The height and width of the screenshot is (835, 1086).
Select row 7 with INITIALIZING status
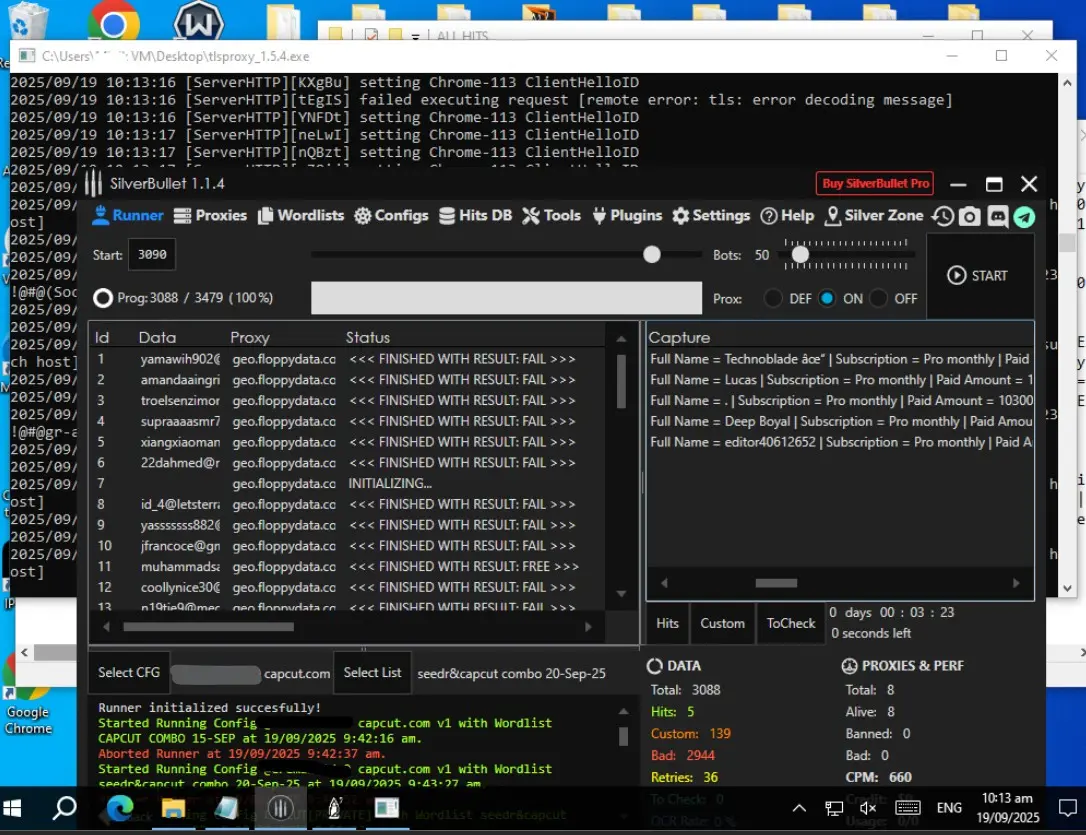tap(348, 484)
